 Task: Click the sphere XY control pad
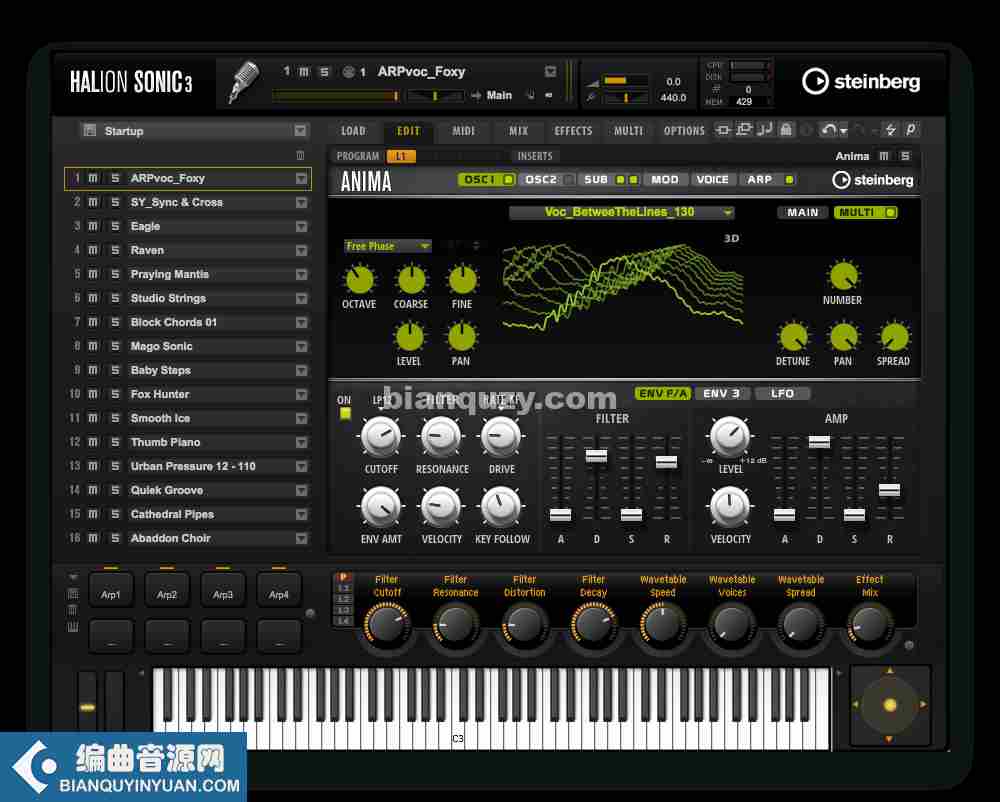(x=890, y=705)
